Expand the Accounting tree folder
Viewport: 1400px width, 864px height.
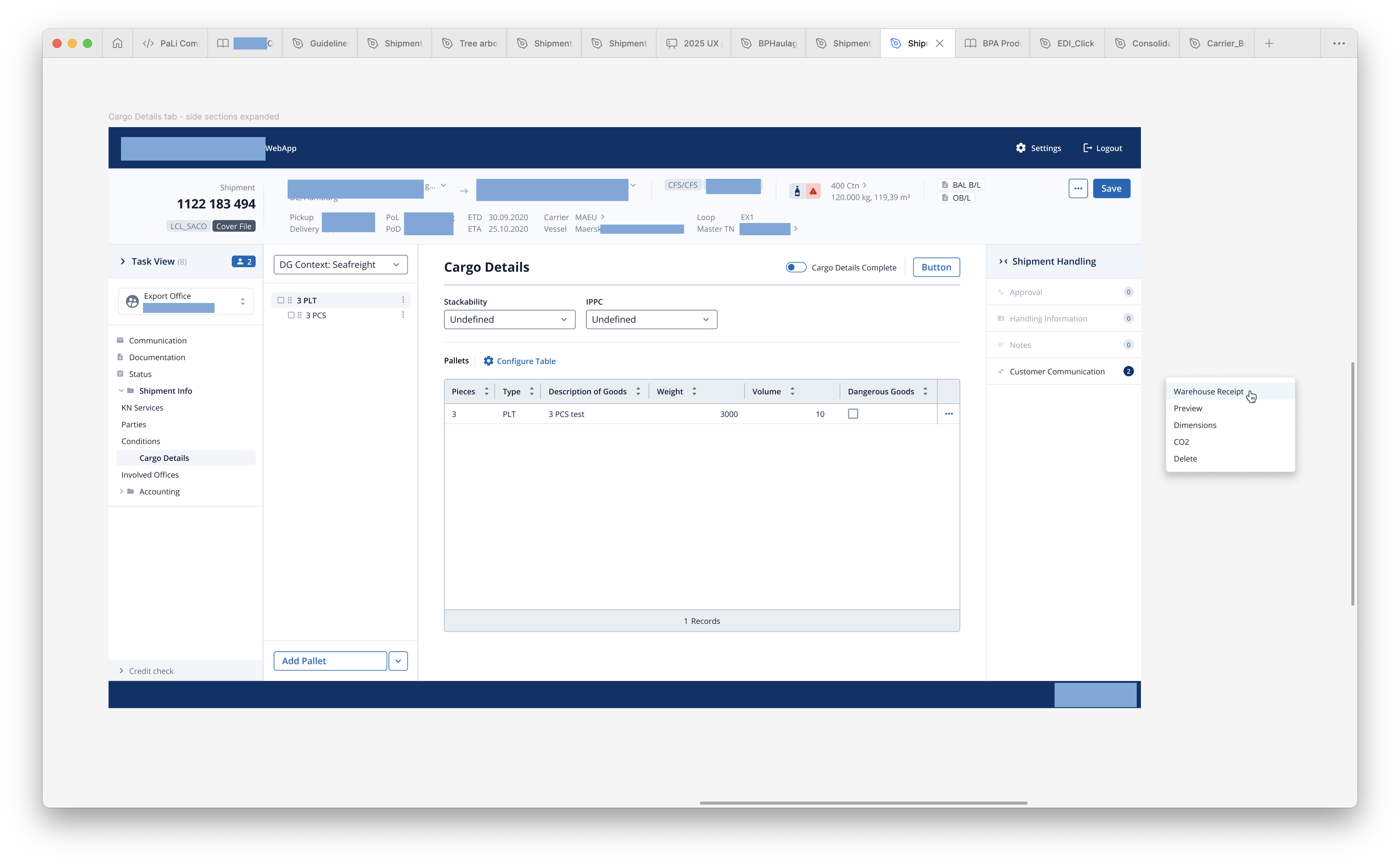point(121,491)
